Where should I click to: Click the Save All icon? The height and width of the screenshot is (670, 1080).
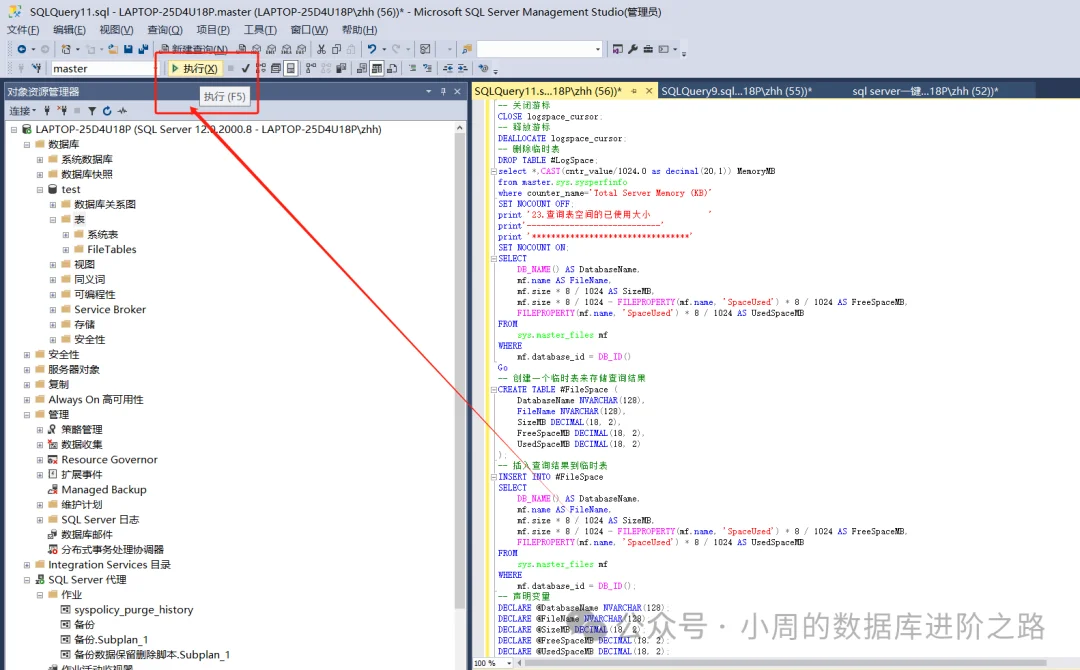click(x=143, y=49)
